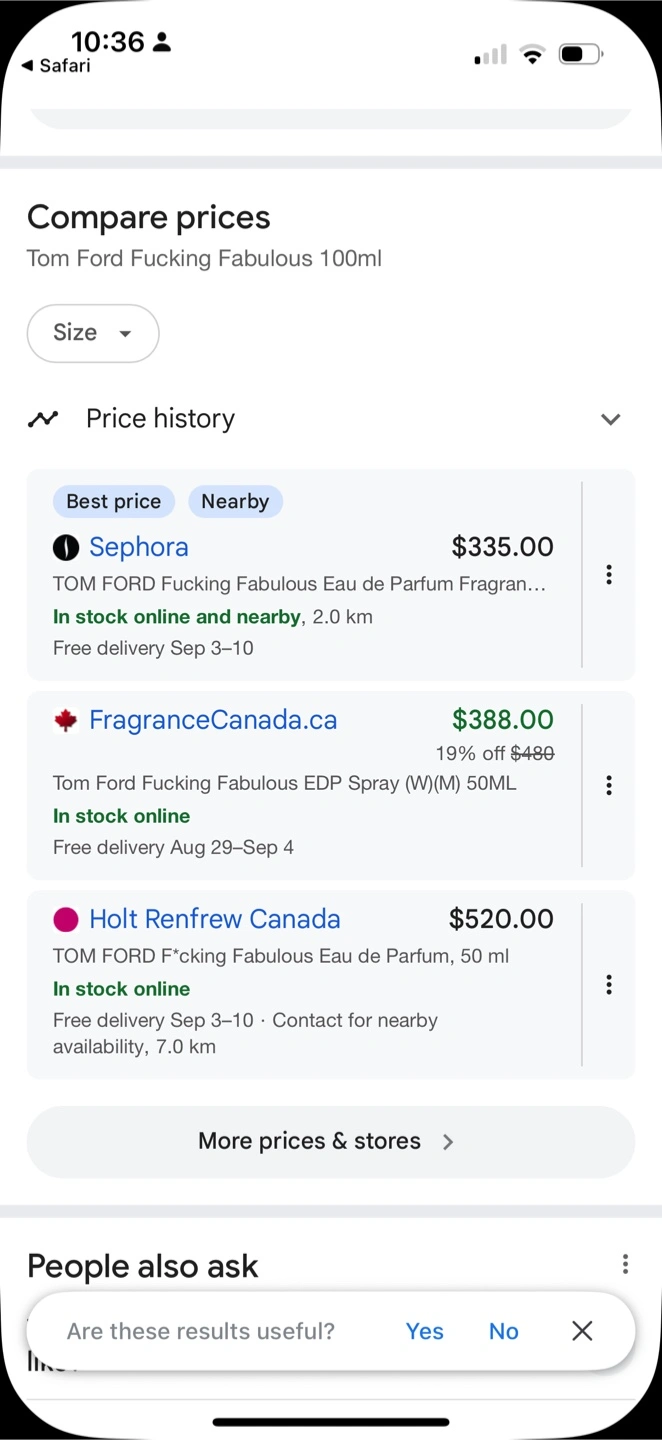The image size is (662, 1440).
Task: Tap the FragranceCanada maple leaf icon
Action: tap(65, 720)
